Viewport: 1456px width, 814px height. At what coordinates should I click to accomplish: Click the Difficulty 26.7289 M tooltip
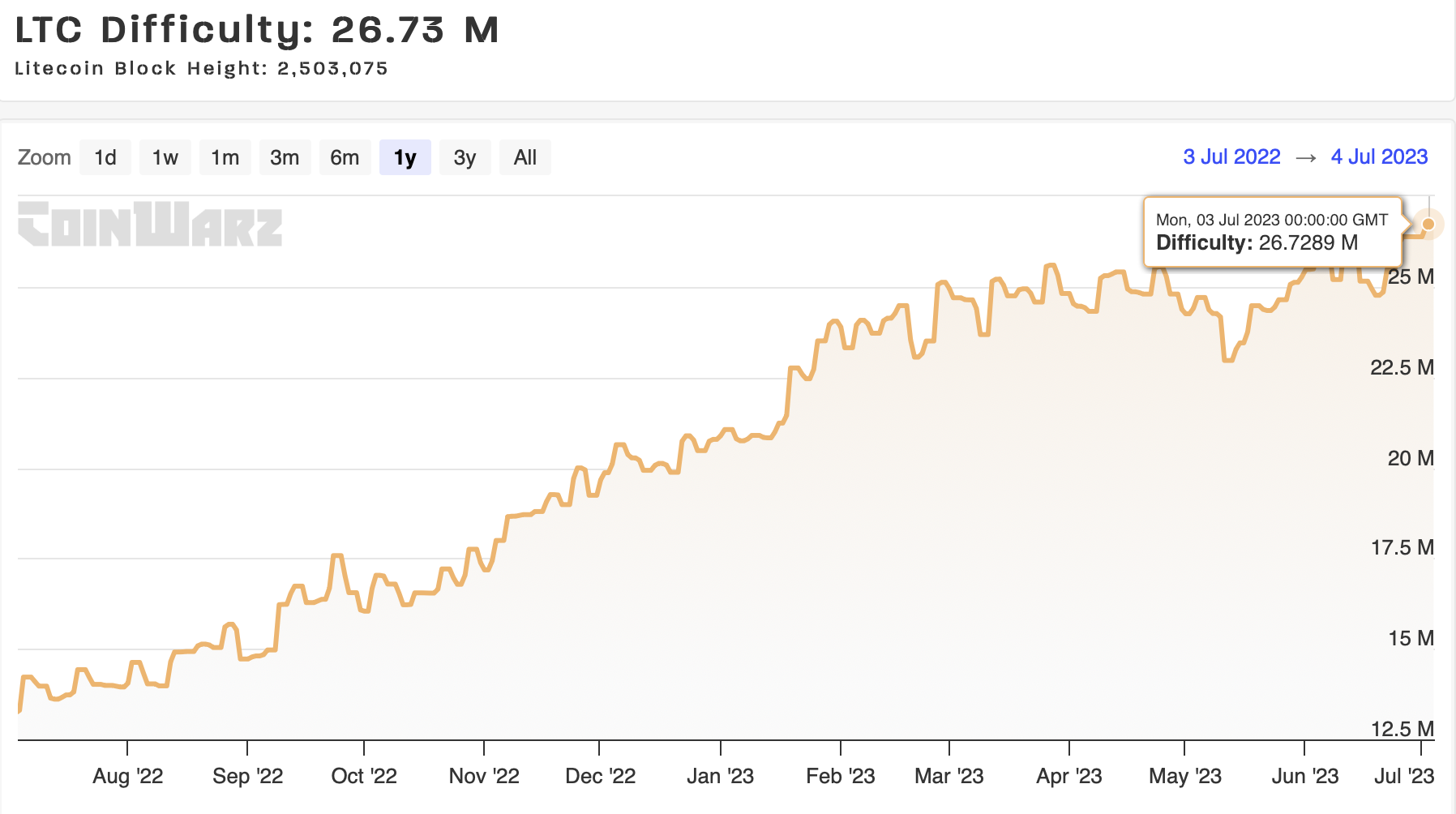(x=1271, y=232)
